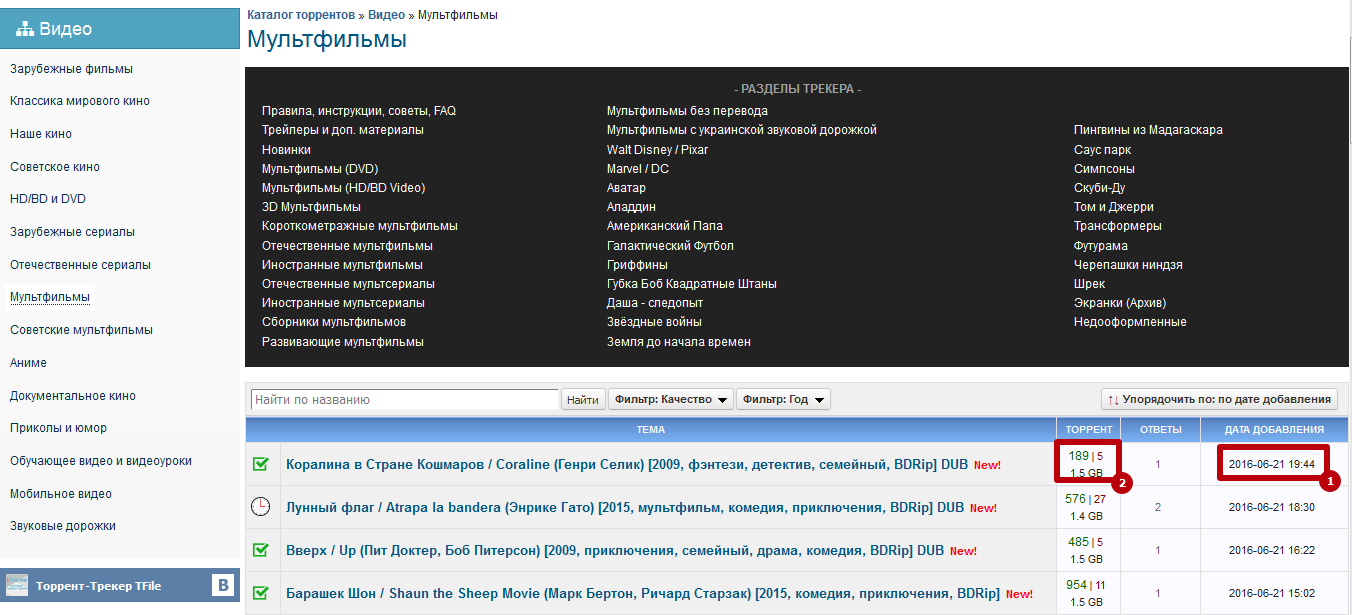Open Губка Боб Квадратные Штаны section
Image resolution: width=1352 pixels, height=615 pixels.
coord(692,284)
